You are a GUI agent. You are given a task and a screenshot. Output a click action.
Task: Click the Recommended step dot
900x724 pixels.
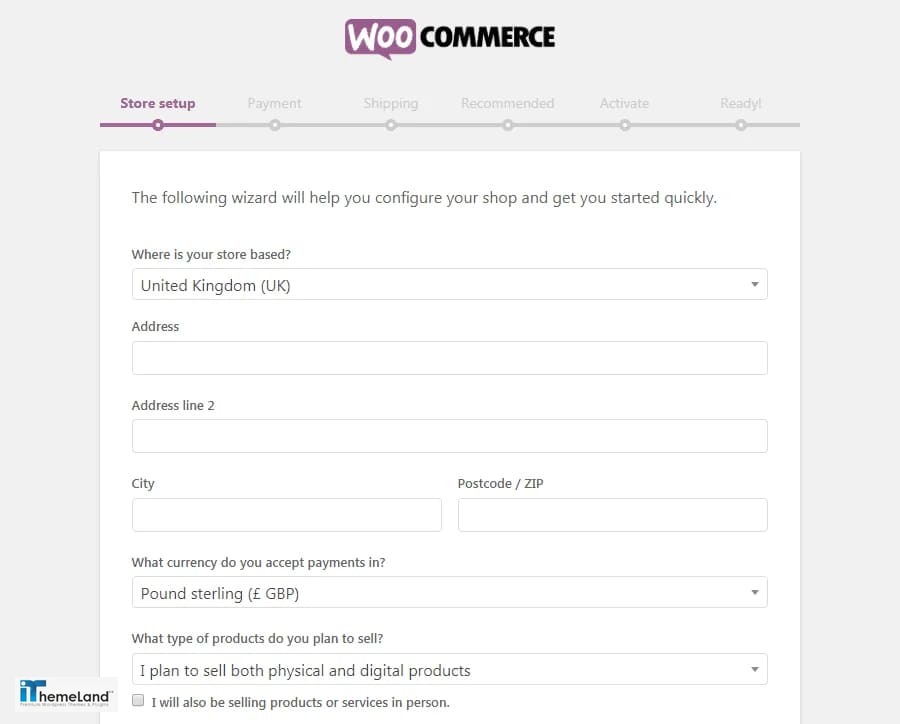[507, 125]
